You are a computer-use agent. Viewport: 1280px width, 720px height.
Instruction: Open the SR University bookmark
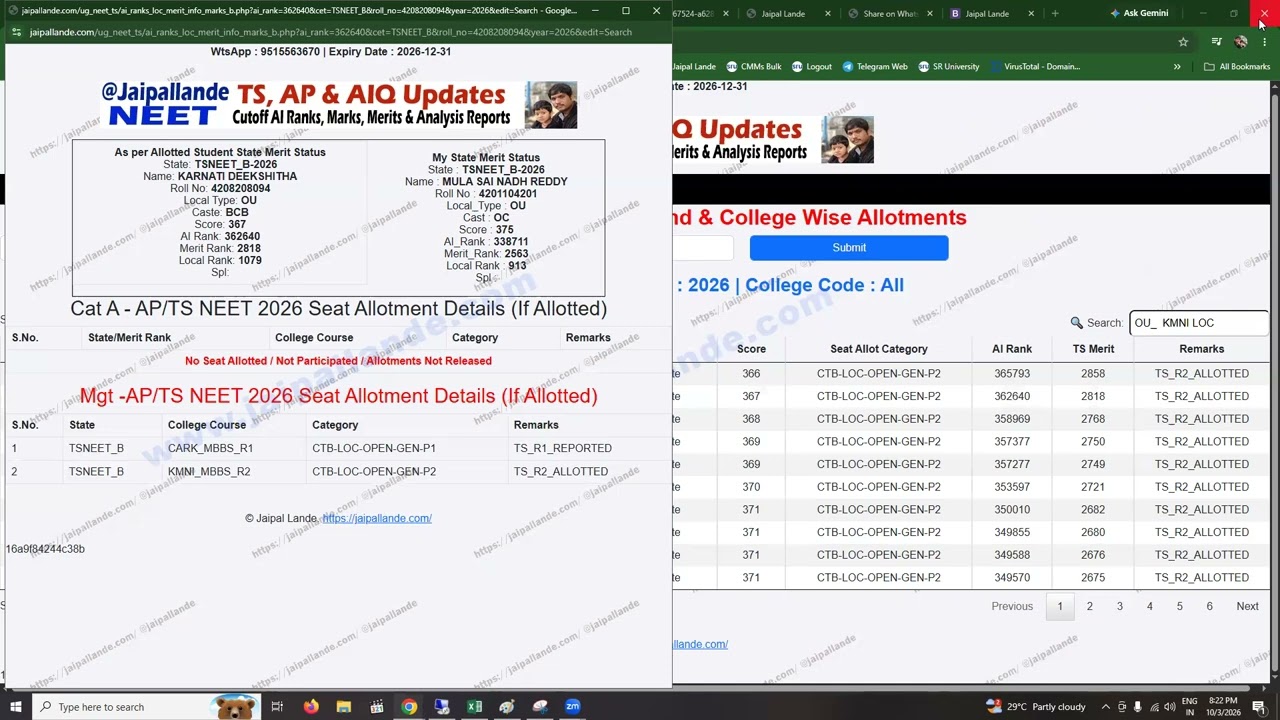click(948, 66)
